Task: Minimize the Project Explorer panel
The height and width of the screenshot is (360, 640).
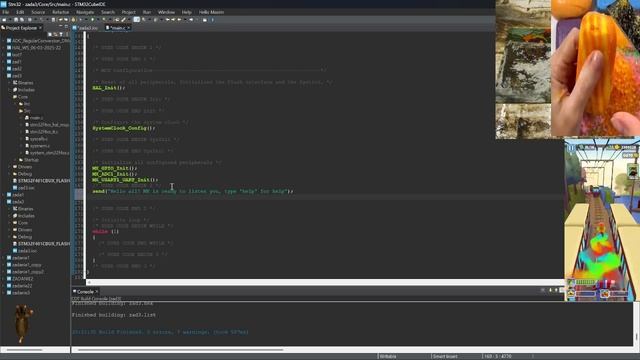Action: [60, 26]
